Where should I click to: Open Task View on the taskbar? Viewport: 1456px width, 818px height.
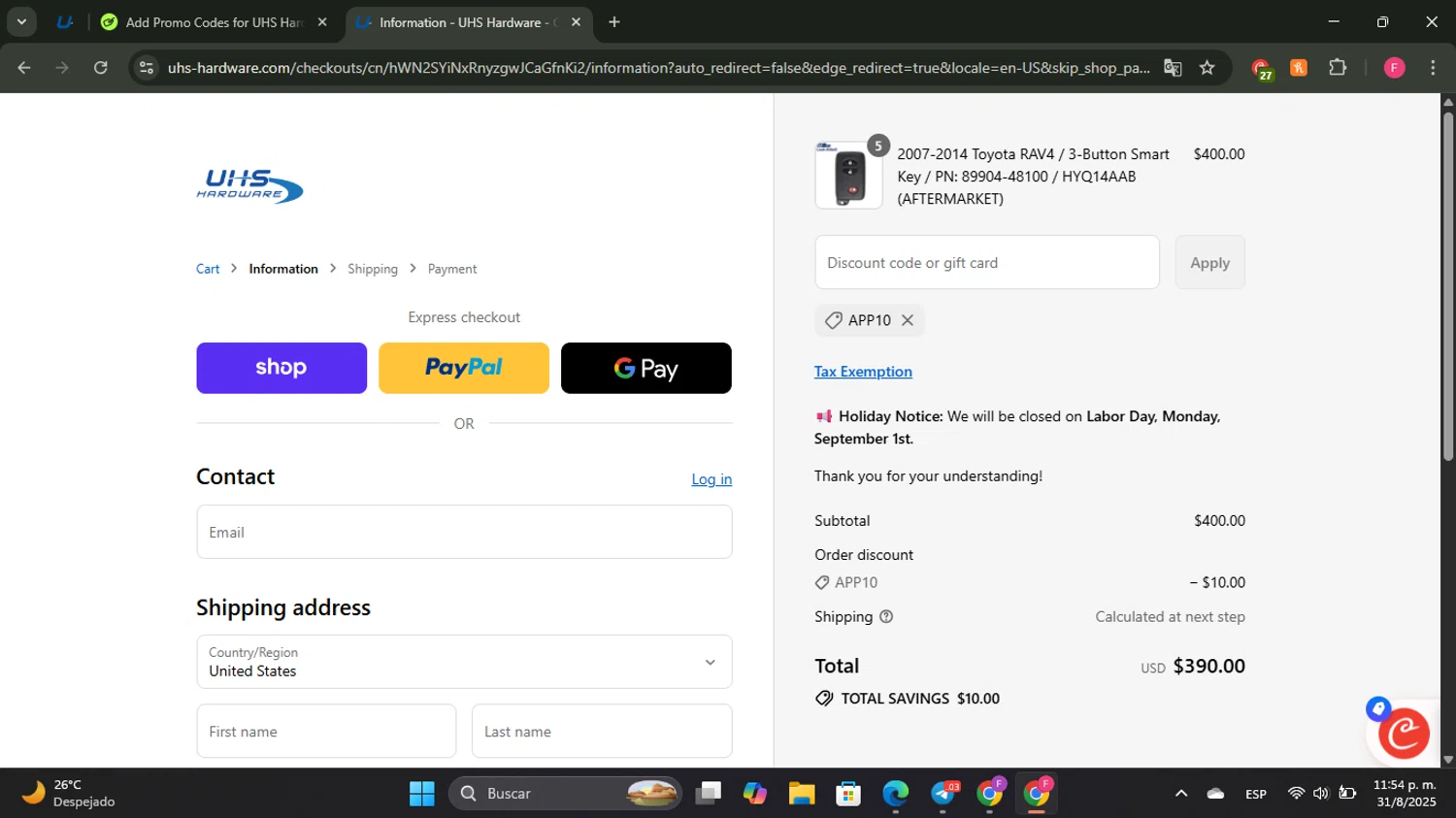coord(710,794)
